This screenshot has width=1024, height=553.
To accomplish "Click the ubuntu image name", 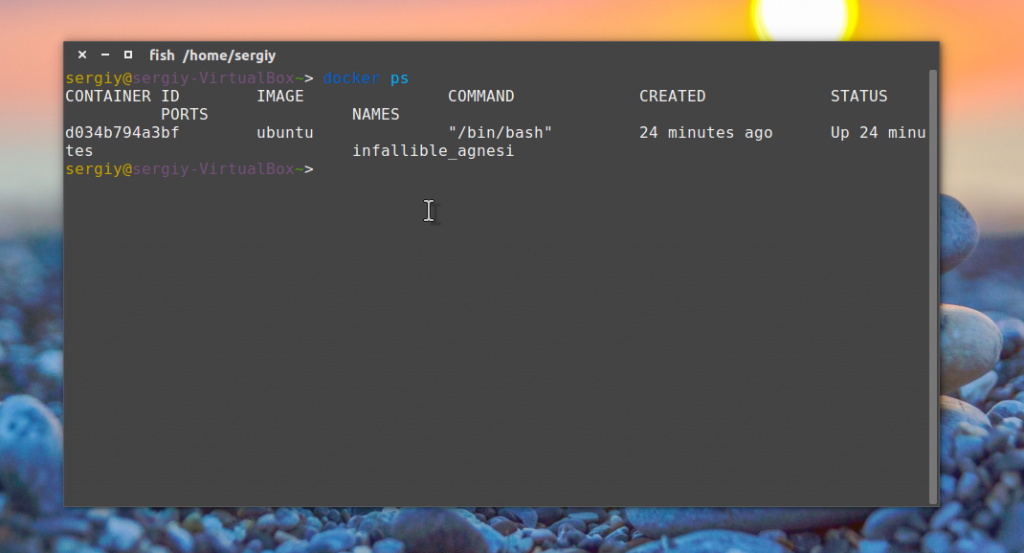I will point(285,133).
